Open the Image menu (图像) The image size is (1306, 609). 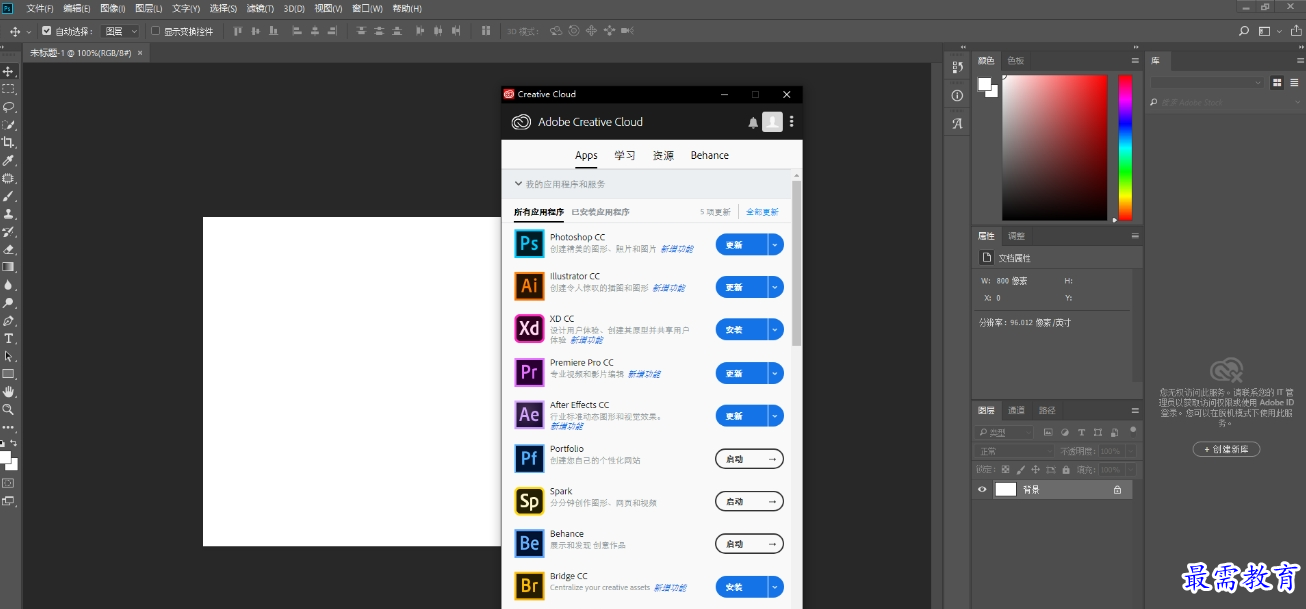[113, 8]
